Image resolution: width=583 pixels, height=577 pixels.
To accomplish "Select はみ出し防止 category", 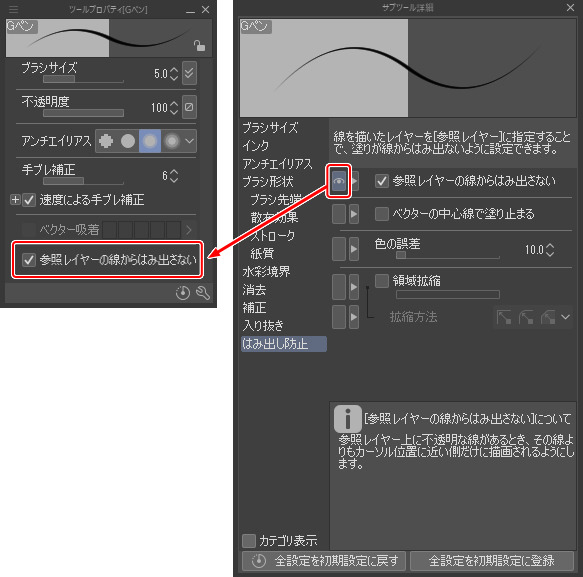I will 284,344.
